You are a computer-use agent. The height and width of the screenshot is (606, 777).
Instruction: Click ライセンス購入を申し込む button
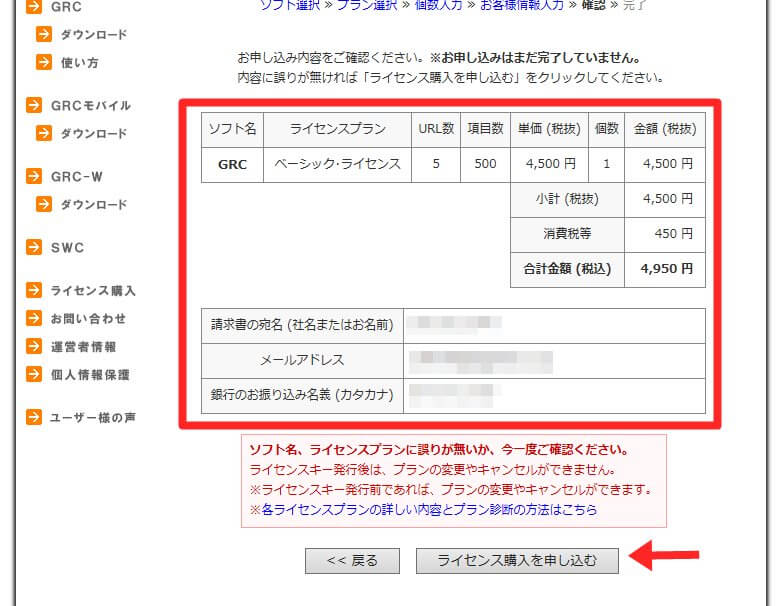(x=517, y=560)
